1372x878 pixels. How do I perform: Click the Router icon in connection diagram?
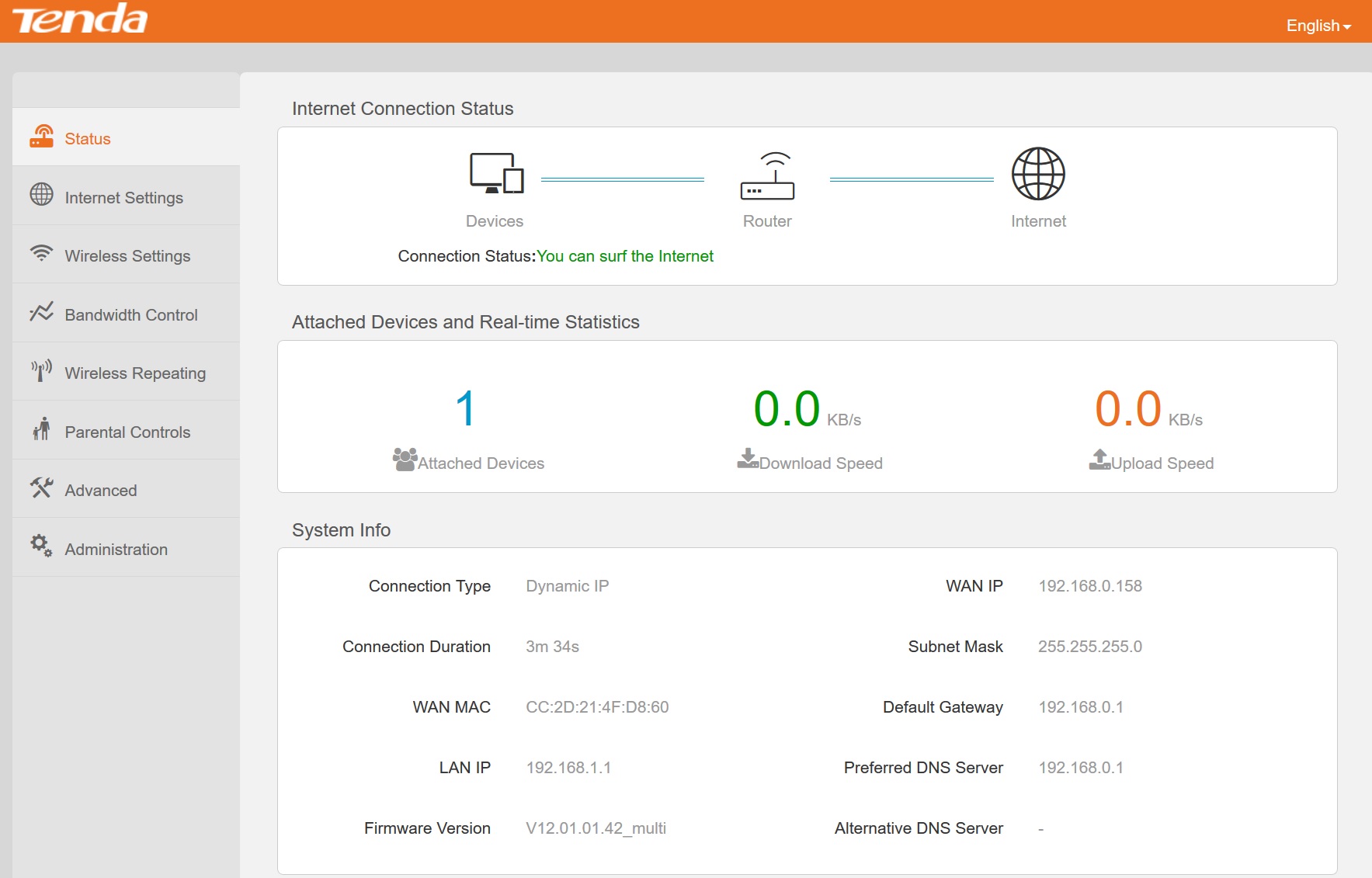pos(767,176)
